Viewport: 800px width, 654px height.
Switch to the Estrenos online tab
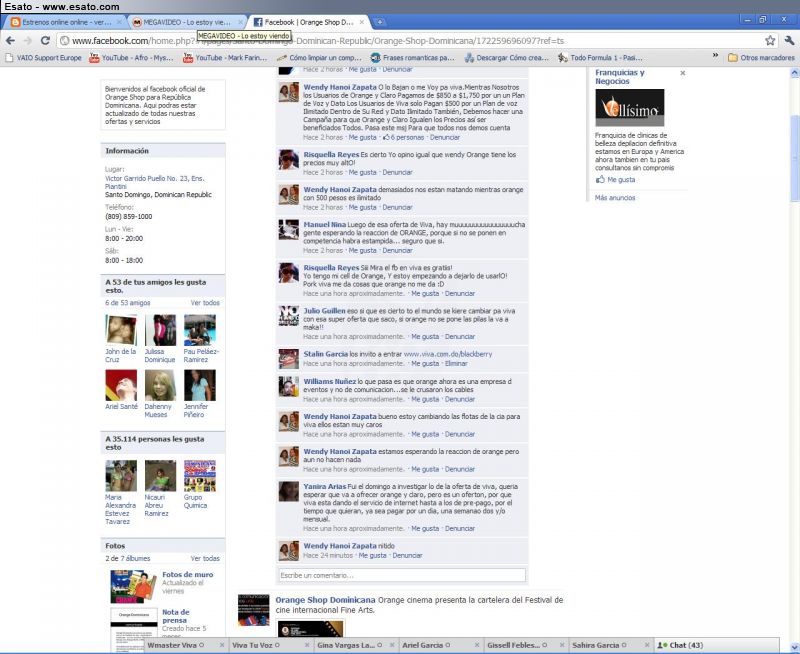[x=66, y=22]
